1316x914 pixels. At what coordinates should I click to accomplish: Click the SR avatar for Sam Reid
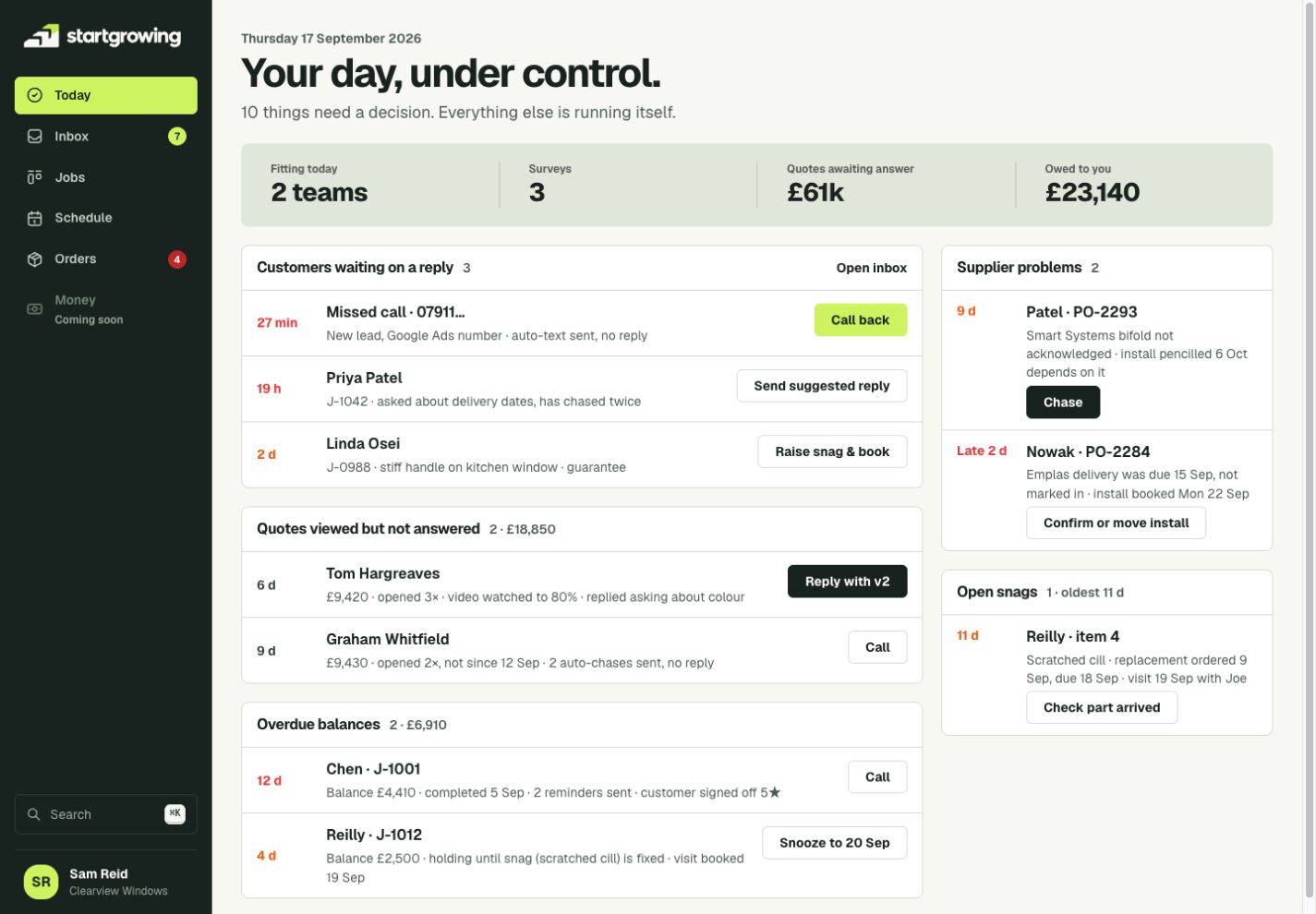pyautogui.click(x=42, y=882)
